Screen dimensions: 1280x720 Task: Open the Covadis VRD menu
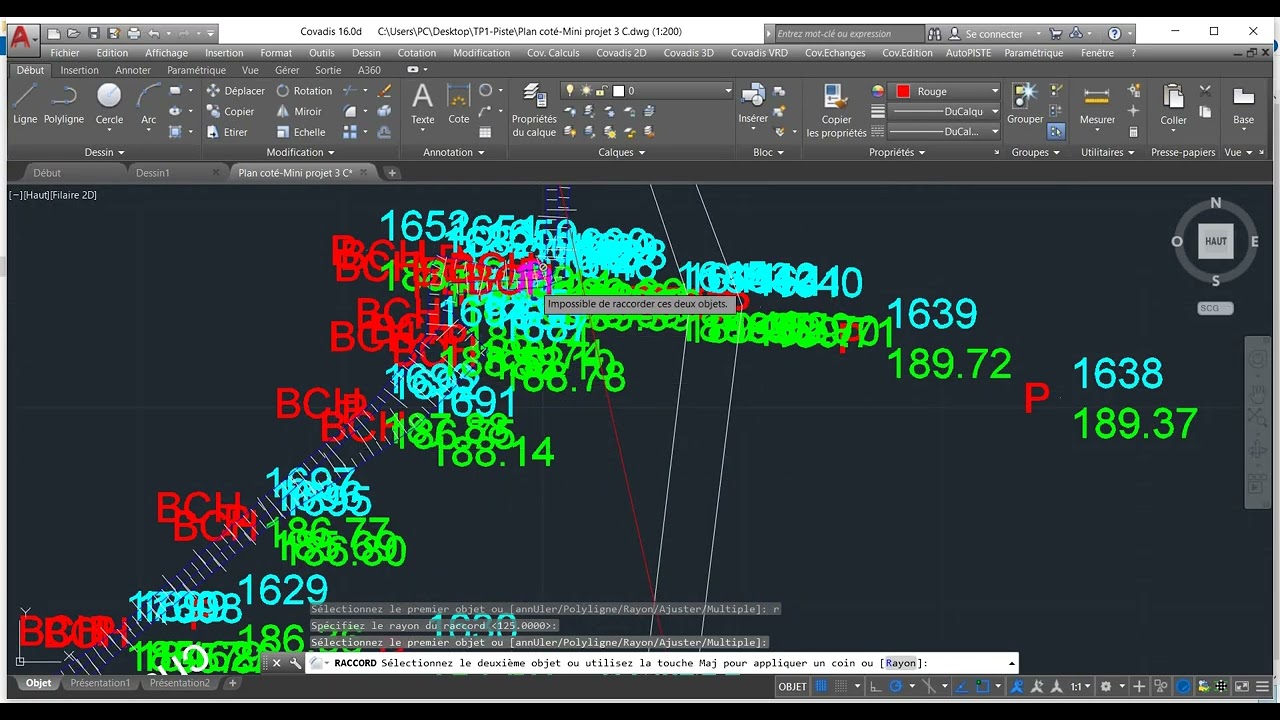(x=759, y=53)
